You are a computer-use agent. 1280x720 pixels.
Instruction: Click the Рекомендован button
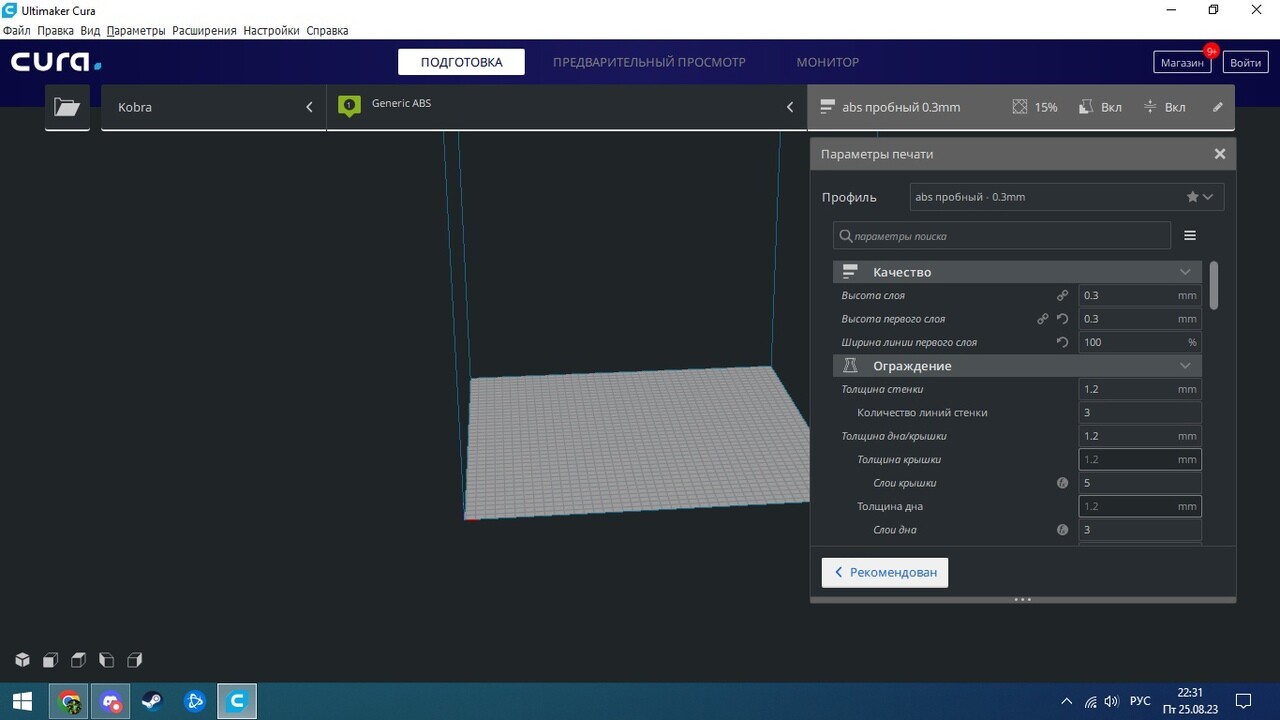[x=885, y=572]
